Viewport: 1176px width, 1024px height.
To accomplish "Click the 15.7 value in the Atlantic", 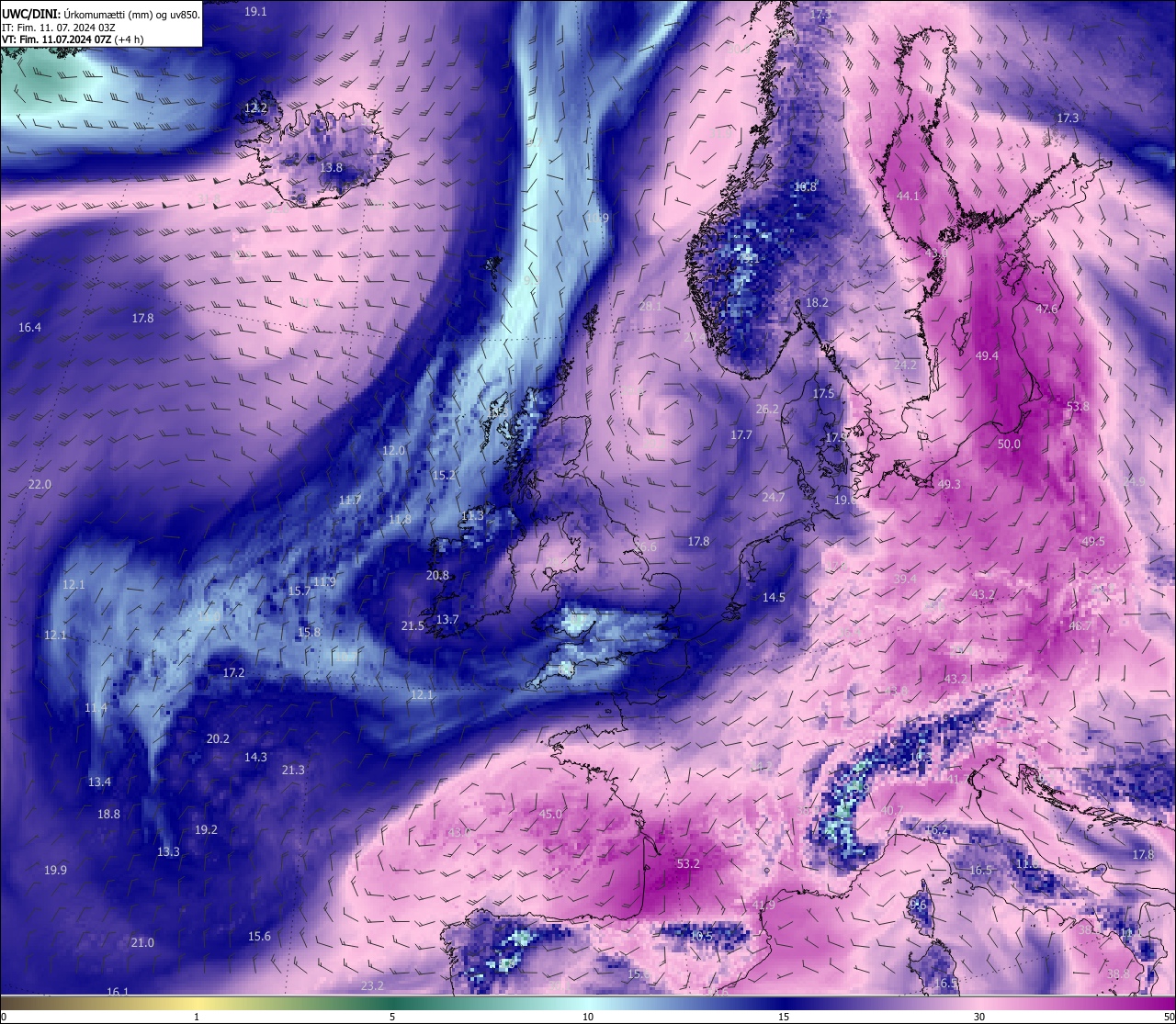I will point(300,591).
